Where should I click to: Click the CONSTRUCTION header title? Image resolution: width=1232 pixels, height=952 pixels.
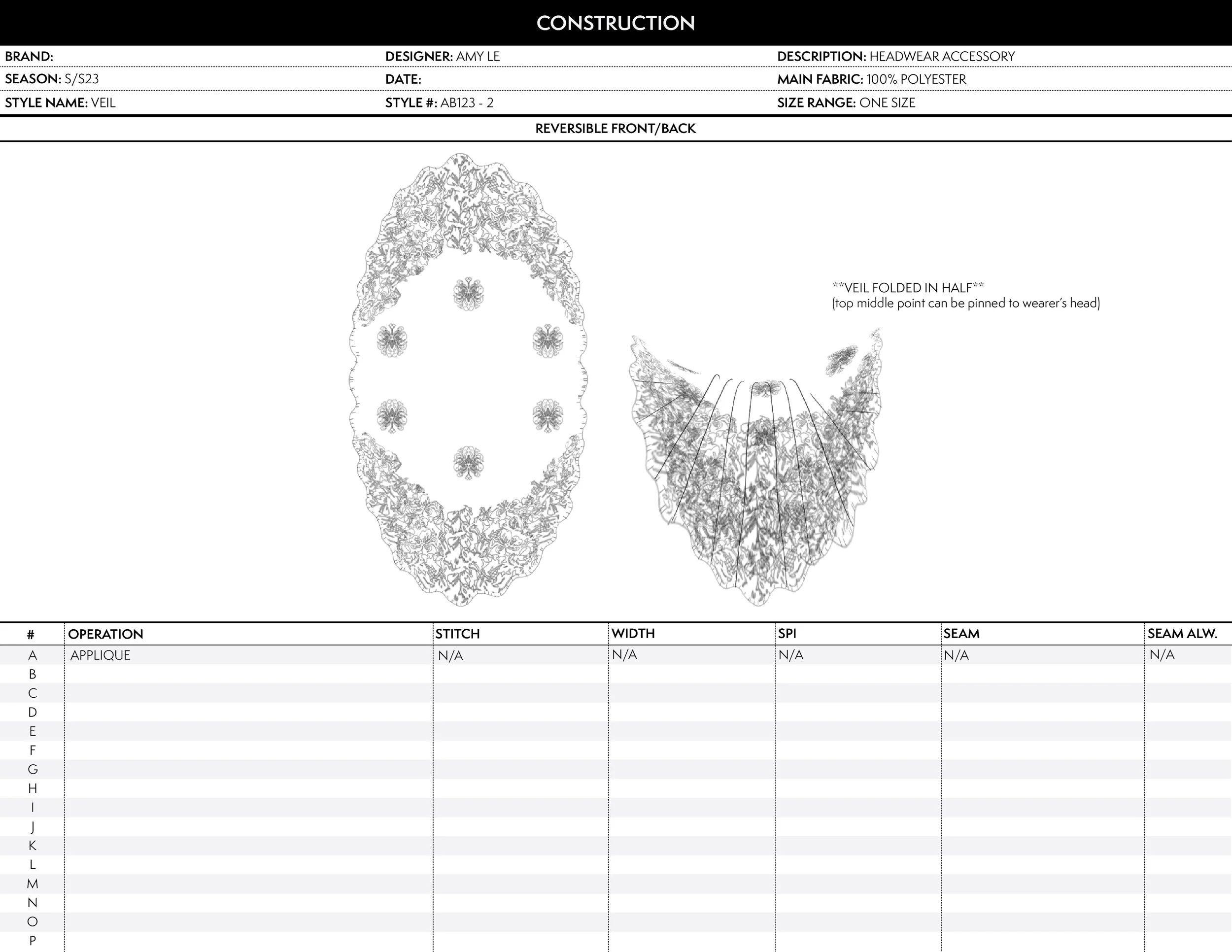[x=616, y=23]
